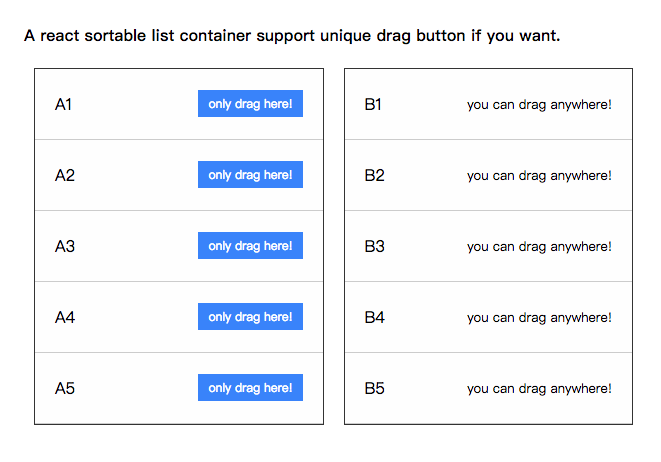Viewport: 661px width, 462px height.
Task: Click the A5 item label
Action: pos(64,388)
